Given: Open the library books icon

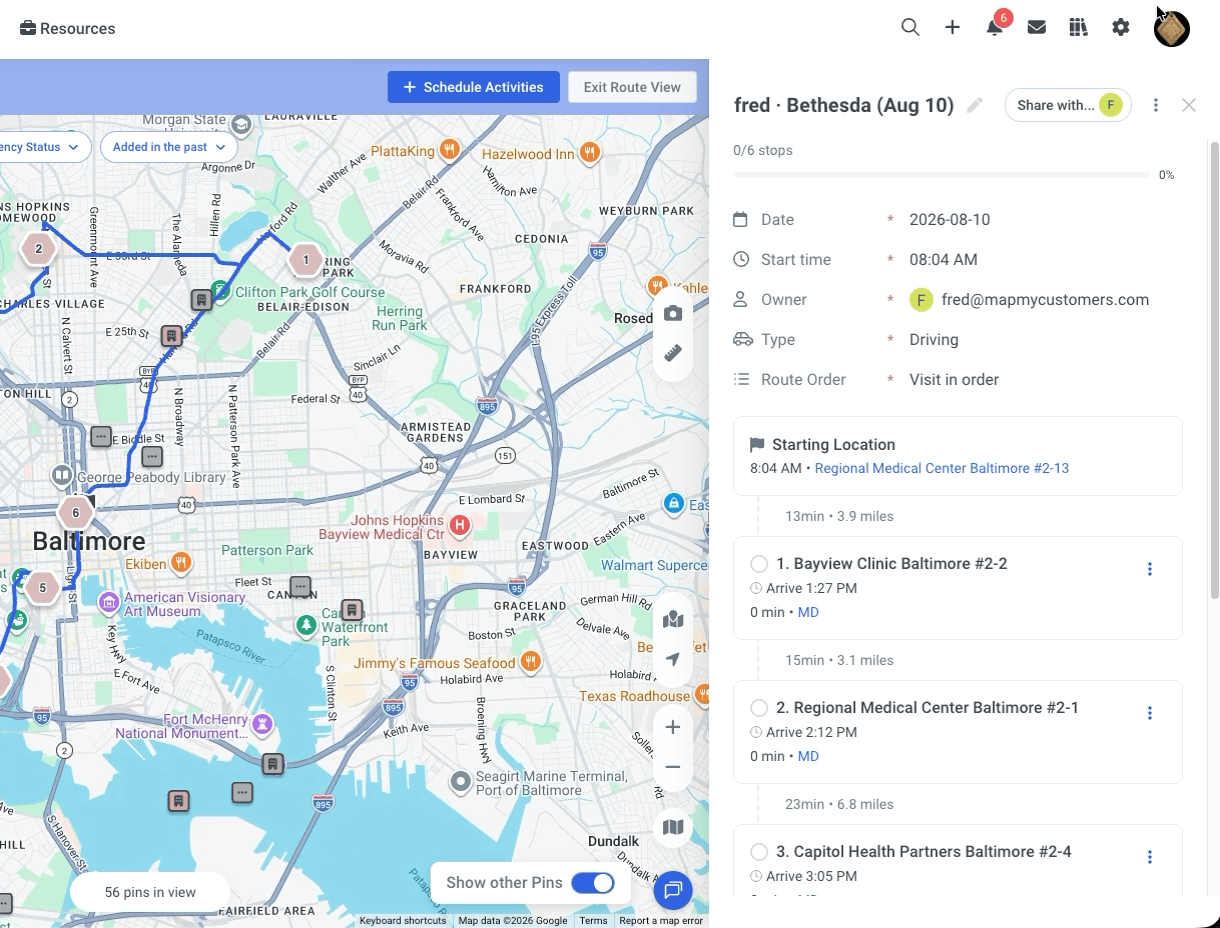Looking at the screenshot, I should pos(1078,28).
